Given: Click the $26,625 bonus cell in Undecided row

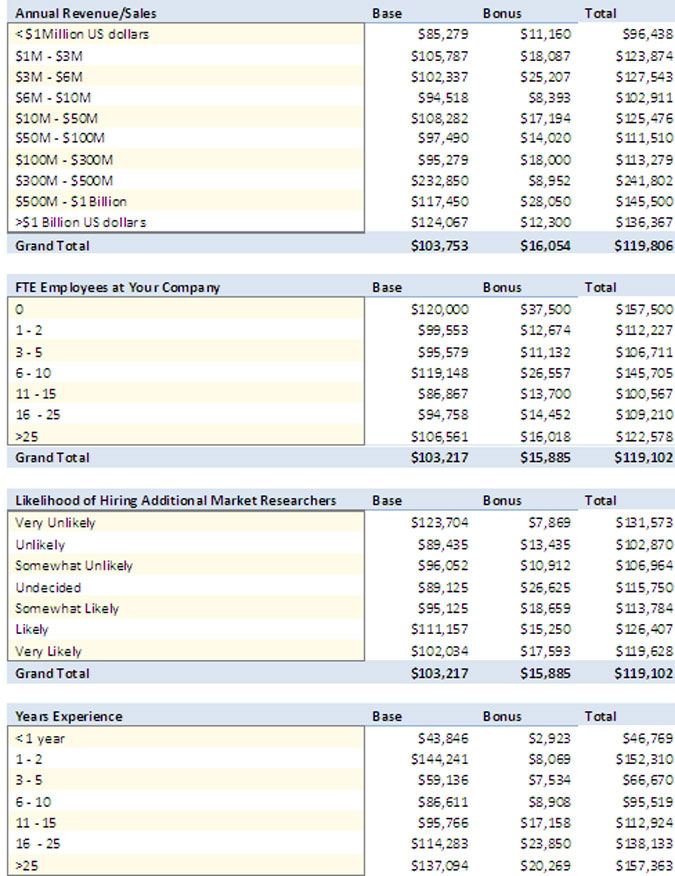Looking at the screenshot, I should click(545, 587).
